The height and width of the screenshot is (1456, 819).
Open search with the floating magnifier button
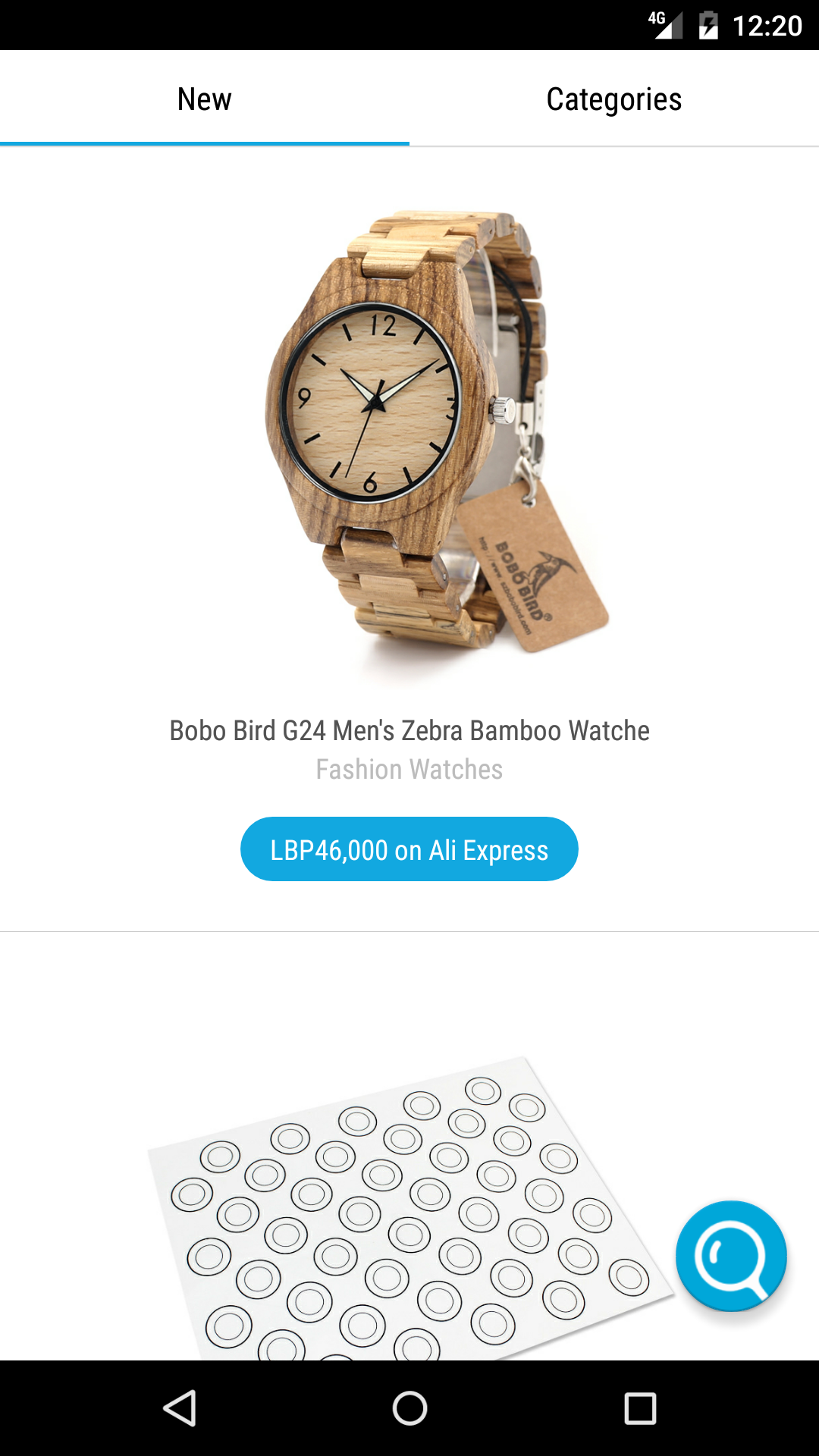(x=731, y=1256)
